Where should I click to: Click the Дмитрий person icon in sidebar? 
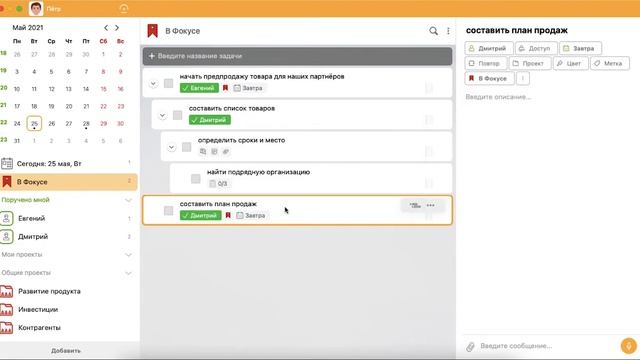coord(7,236)
